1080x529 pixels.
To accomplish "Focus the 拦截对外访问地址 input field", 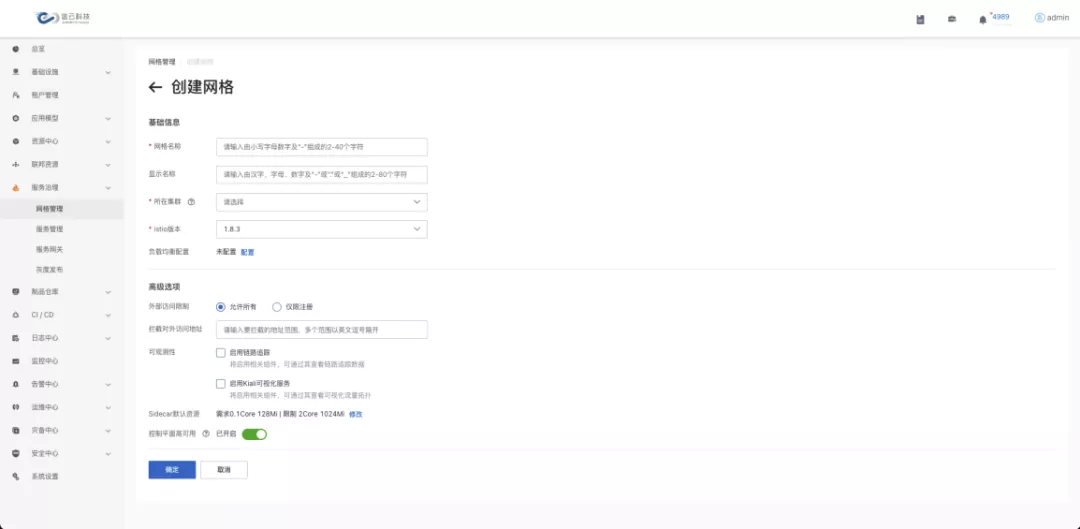I will [322, 330].
